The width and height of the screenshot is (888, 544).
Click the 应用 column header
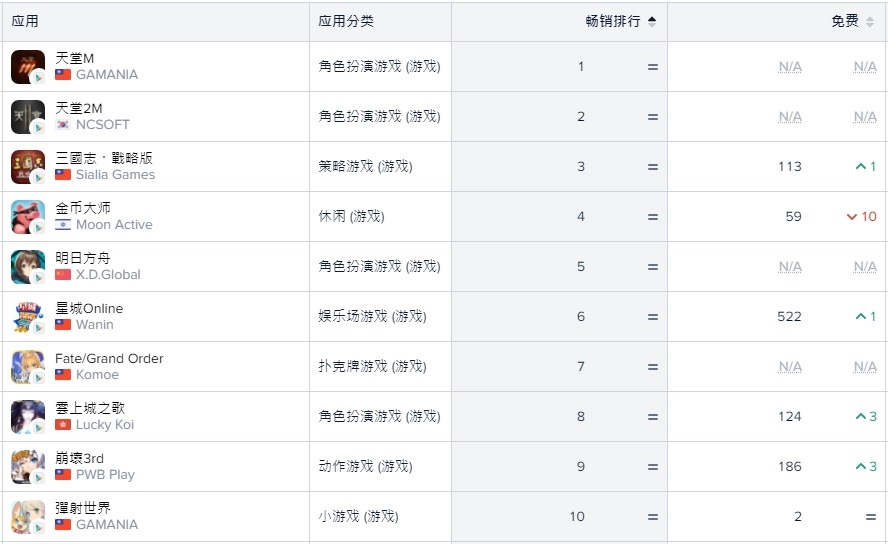(25, 22)
